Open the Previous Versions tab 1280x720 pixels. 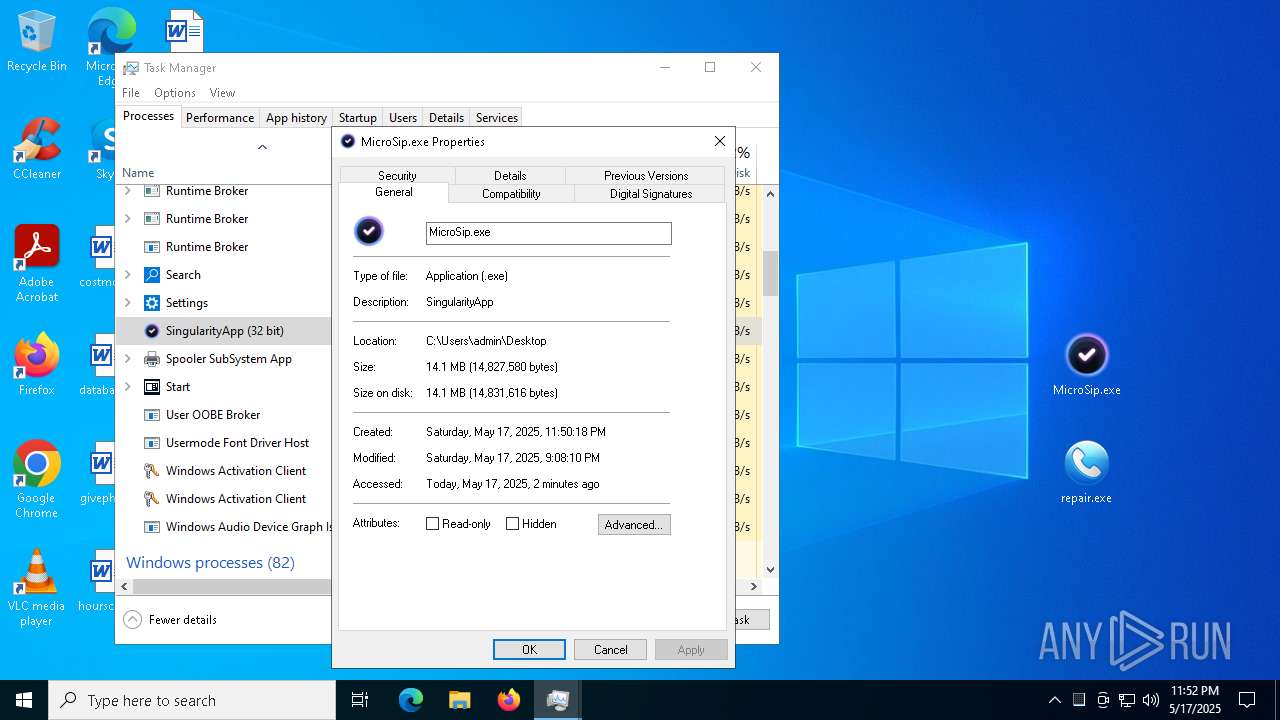[x=646, y=176]
